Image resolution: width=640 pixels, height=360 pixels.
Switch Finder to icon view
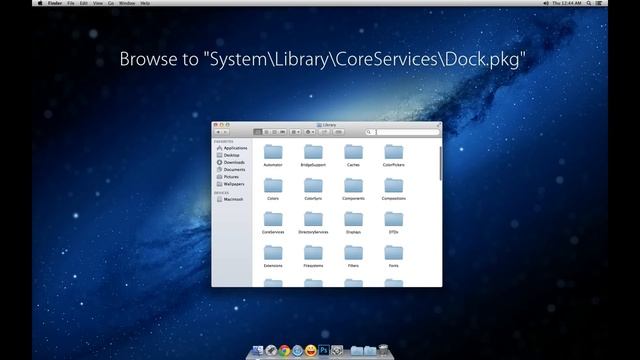point(258,132)
